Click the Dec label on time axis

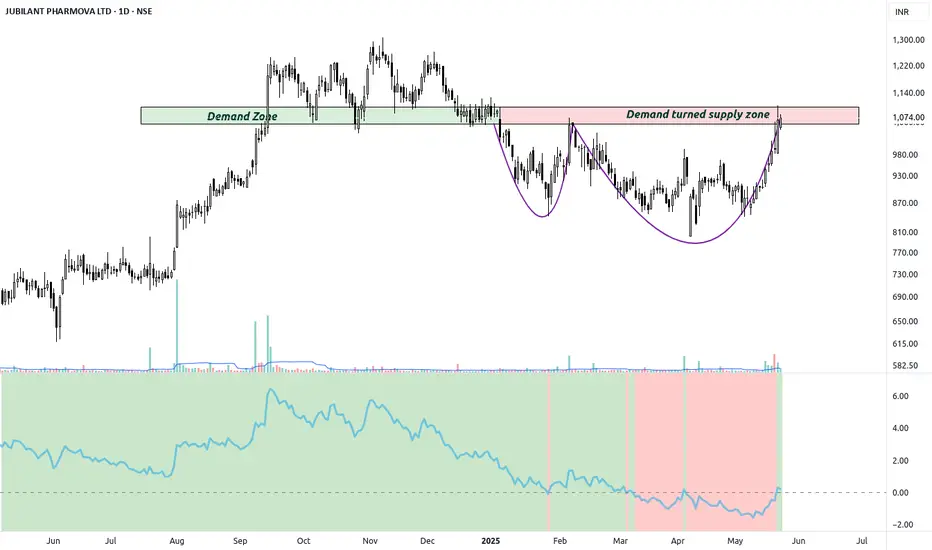click(x=427, y=541)
